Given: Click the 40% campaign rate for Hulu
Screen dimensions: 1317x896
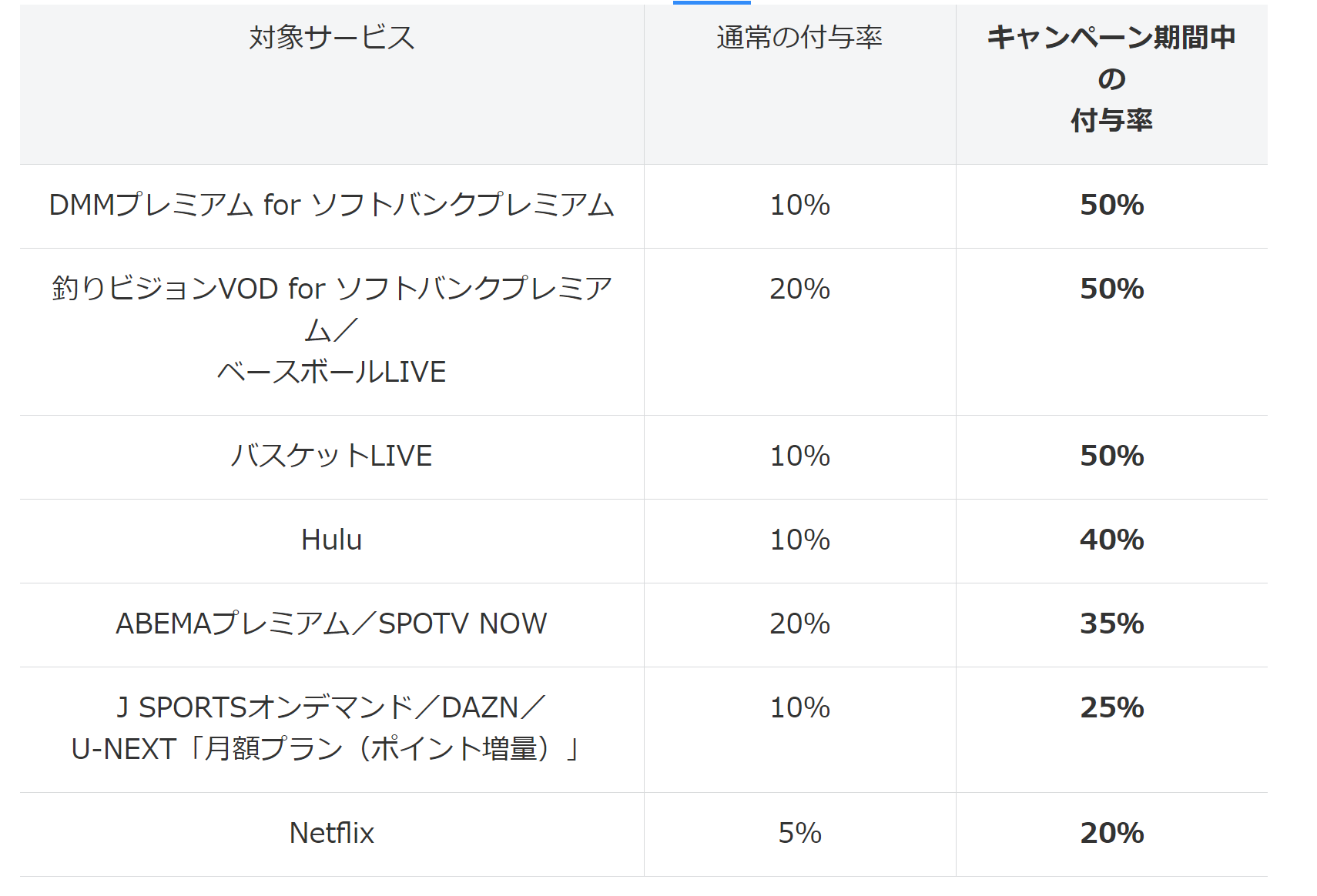Looking at the screenshot, I should (1111, 540).
